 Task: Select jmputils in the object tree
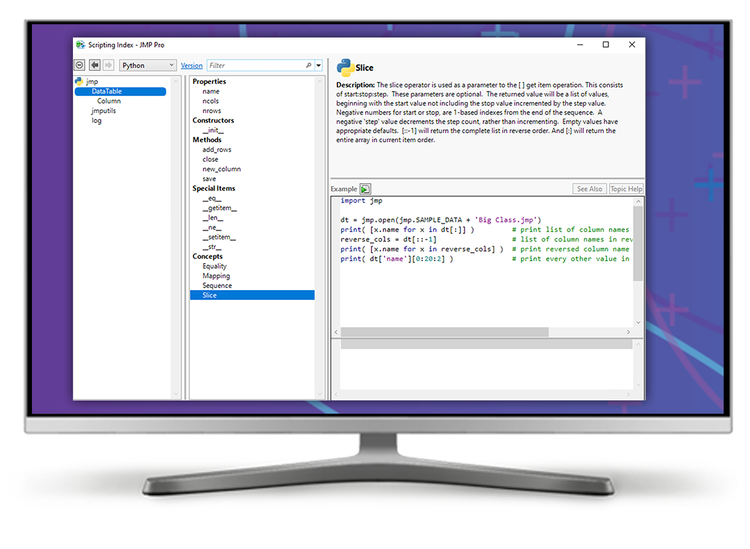(104, 110)
